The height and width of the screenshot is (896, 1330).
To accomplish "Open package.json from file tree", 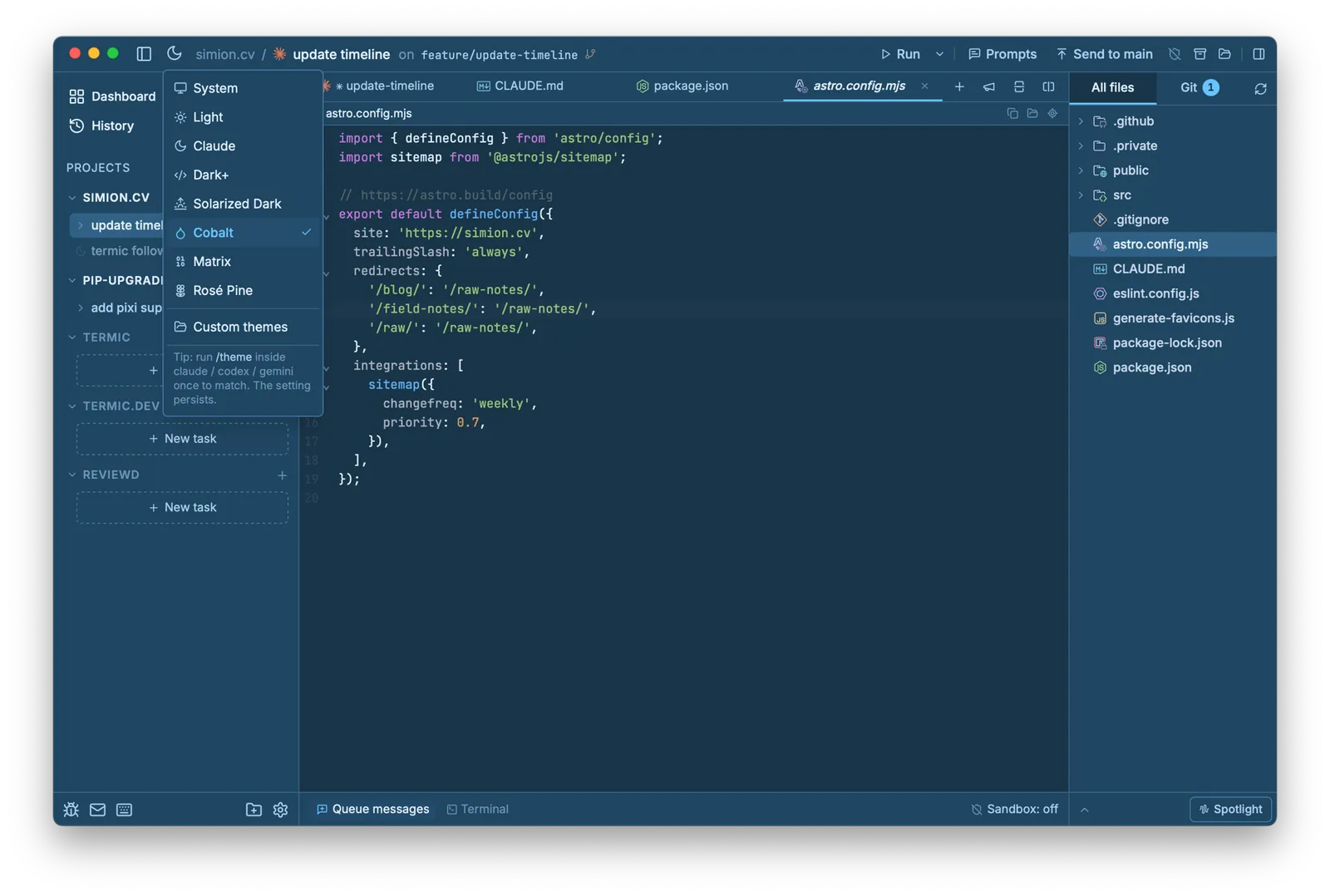I will coord(1173,367).
